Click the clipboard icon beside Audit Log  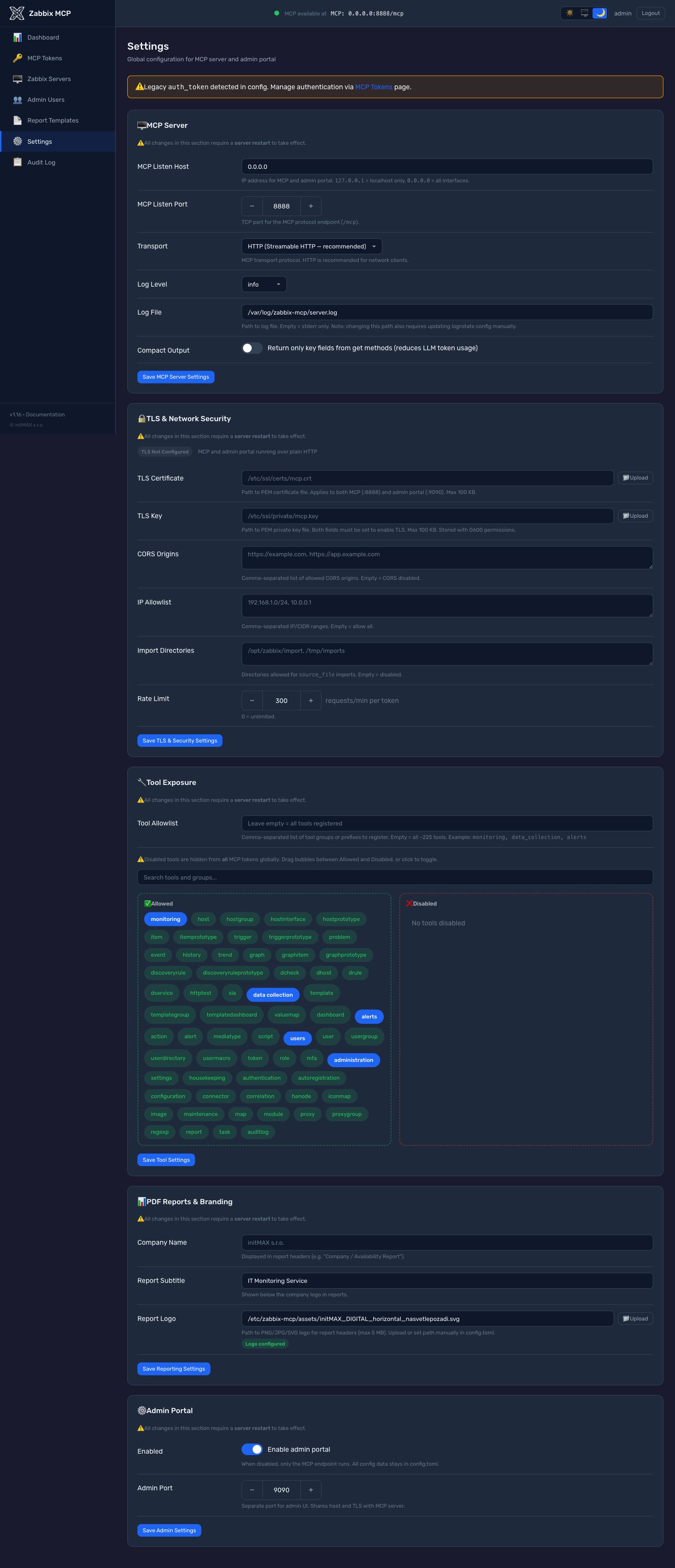click(x=18, y=163)
